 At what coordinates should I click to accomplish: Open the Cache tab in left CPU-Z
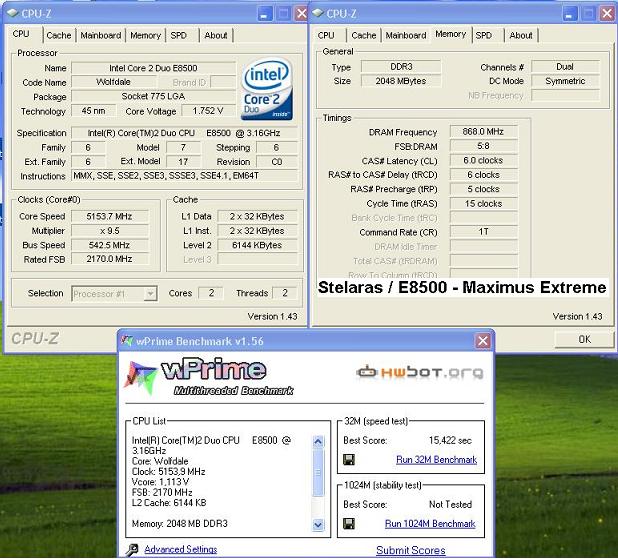[x=59, y=35]
